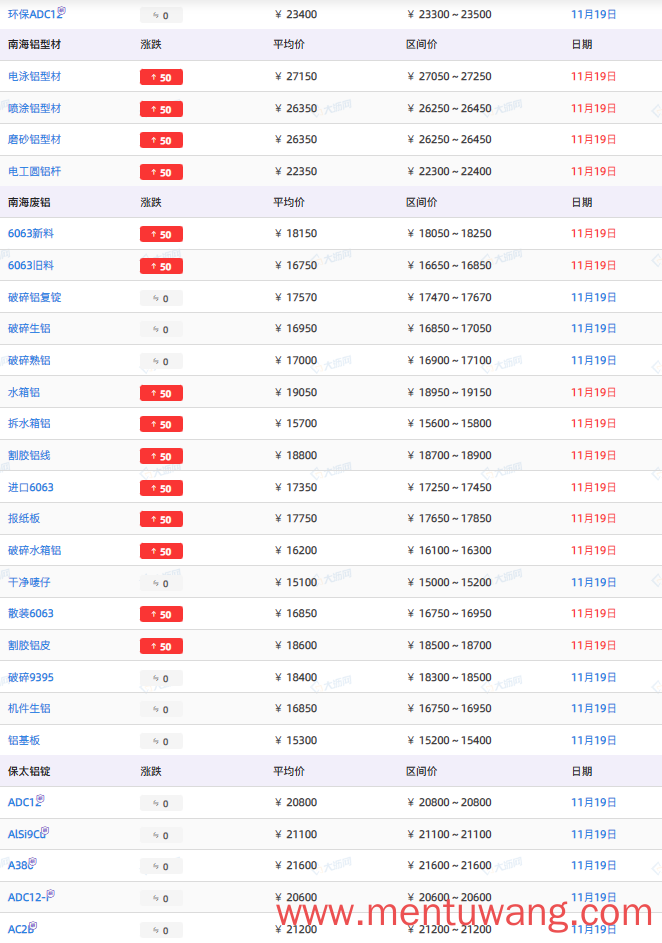Image resolution: width=662 pixels, height=943 pixels.
Task: Open the 环保ADC12 link
Action: (34, 14)
